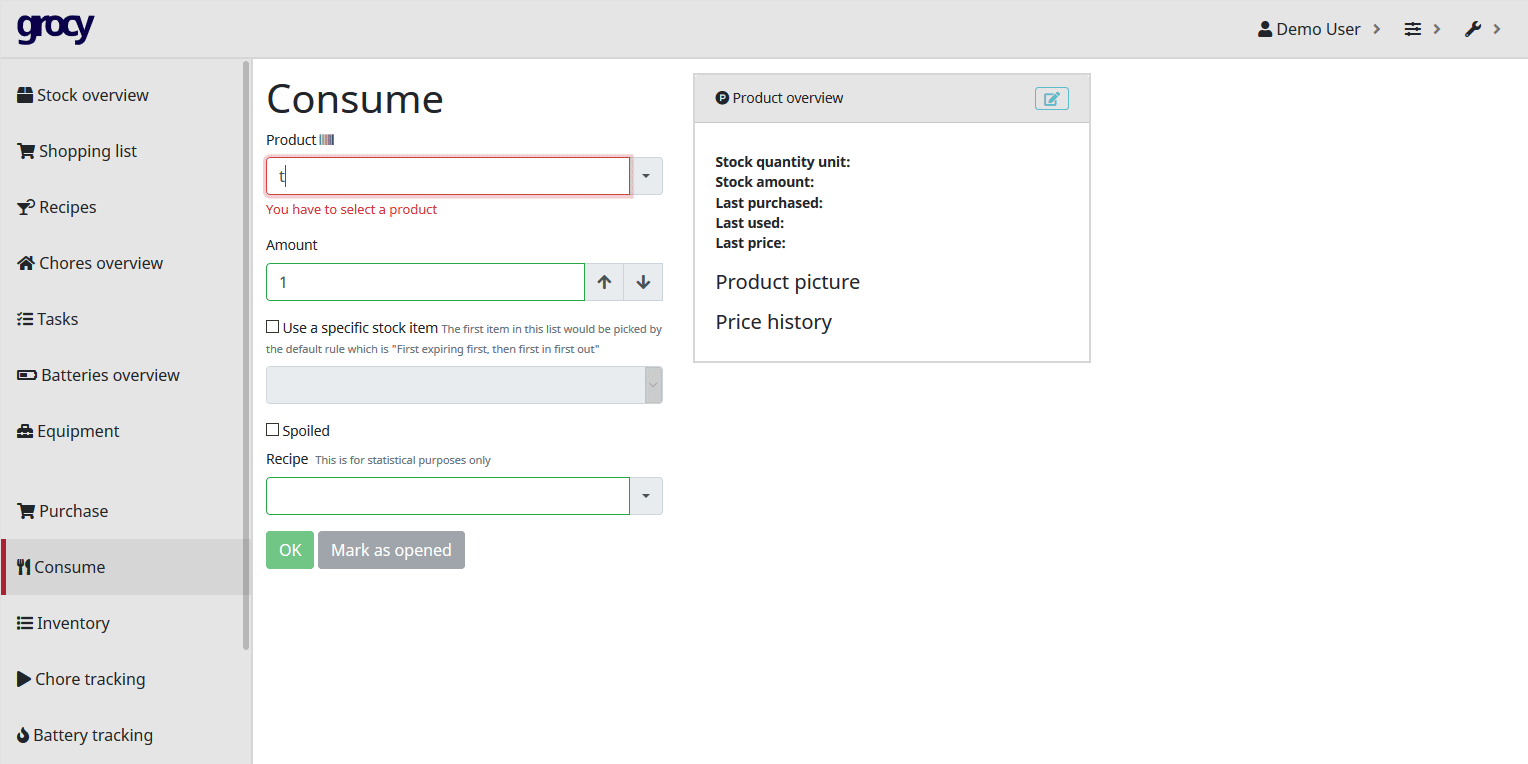
Task: Open the sliders settings menu
Action: [1421, 29]
